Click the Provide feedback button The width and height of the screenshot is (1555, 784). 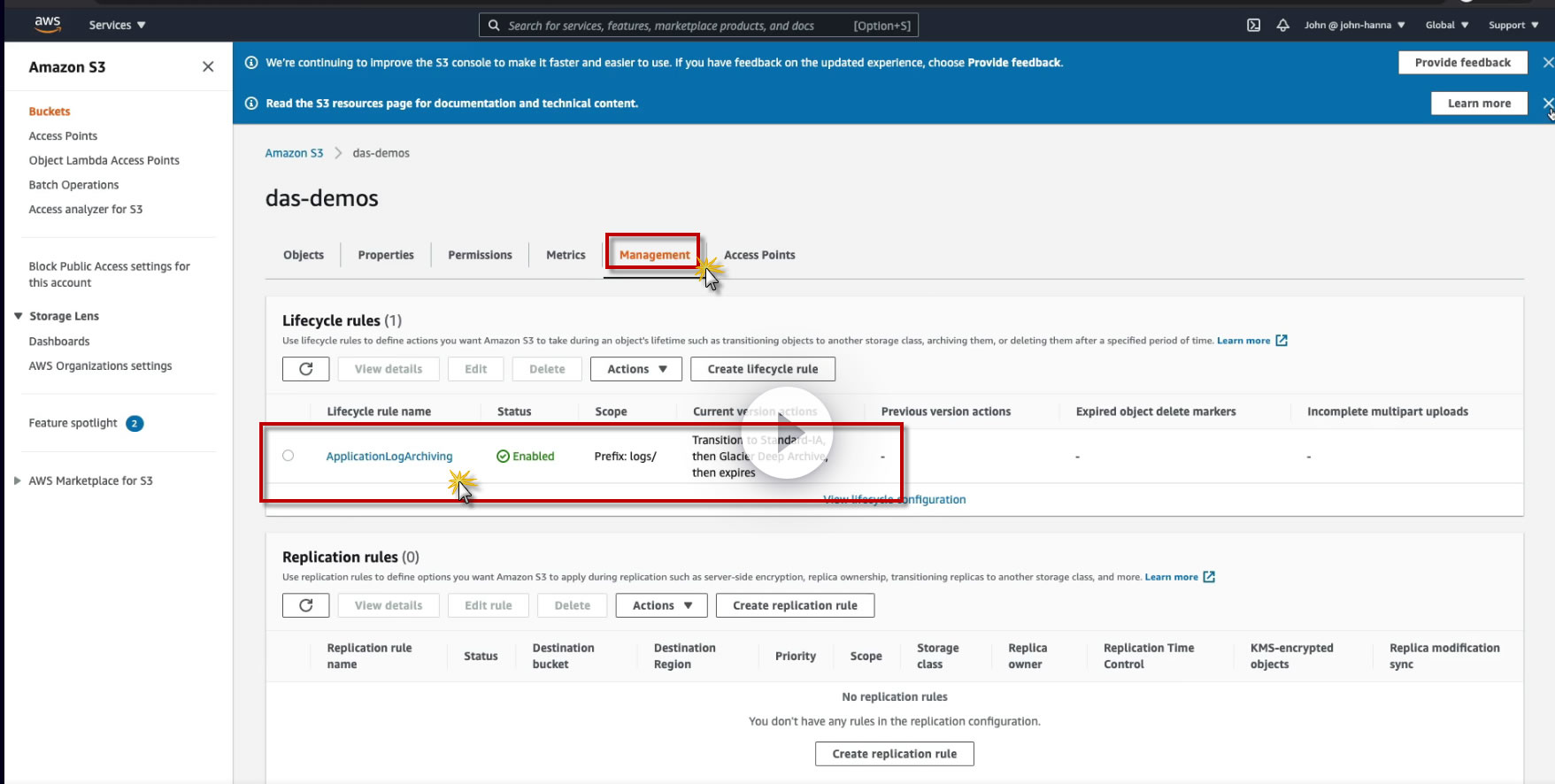coord(1463,62)
